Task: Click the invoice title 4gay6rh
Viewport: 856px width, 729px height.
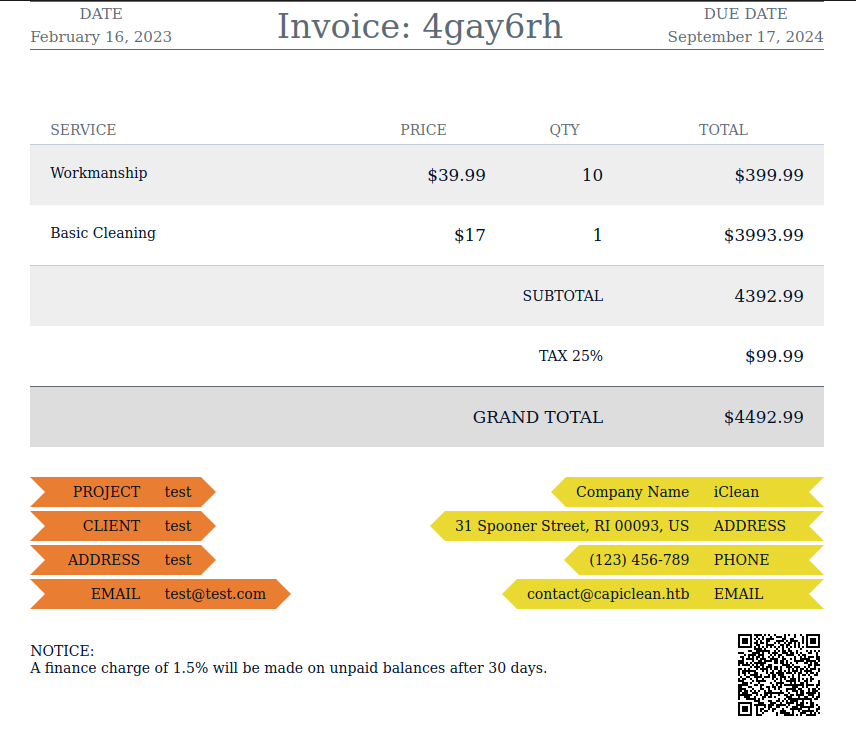Action: [420, 27]
